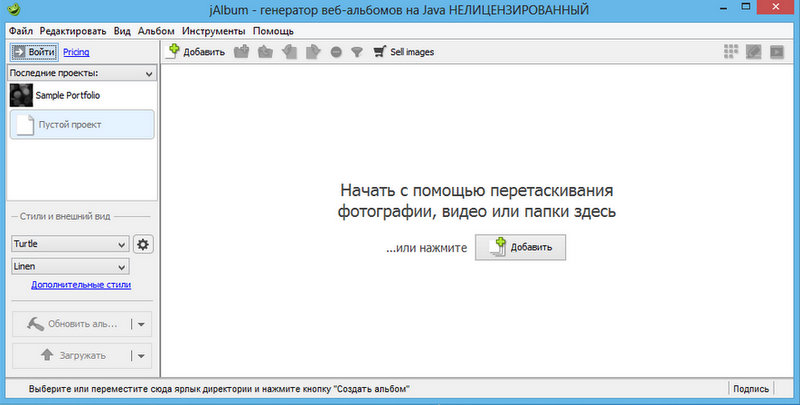This screenshot has height=405, width=800.
Task: Click the status bar hint about Создать альбом
Action: (x=219, y=389)
